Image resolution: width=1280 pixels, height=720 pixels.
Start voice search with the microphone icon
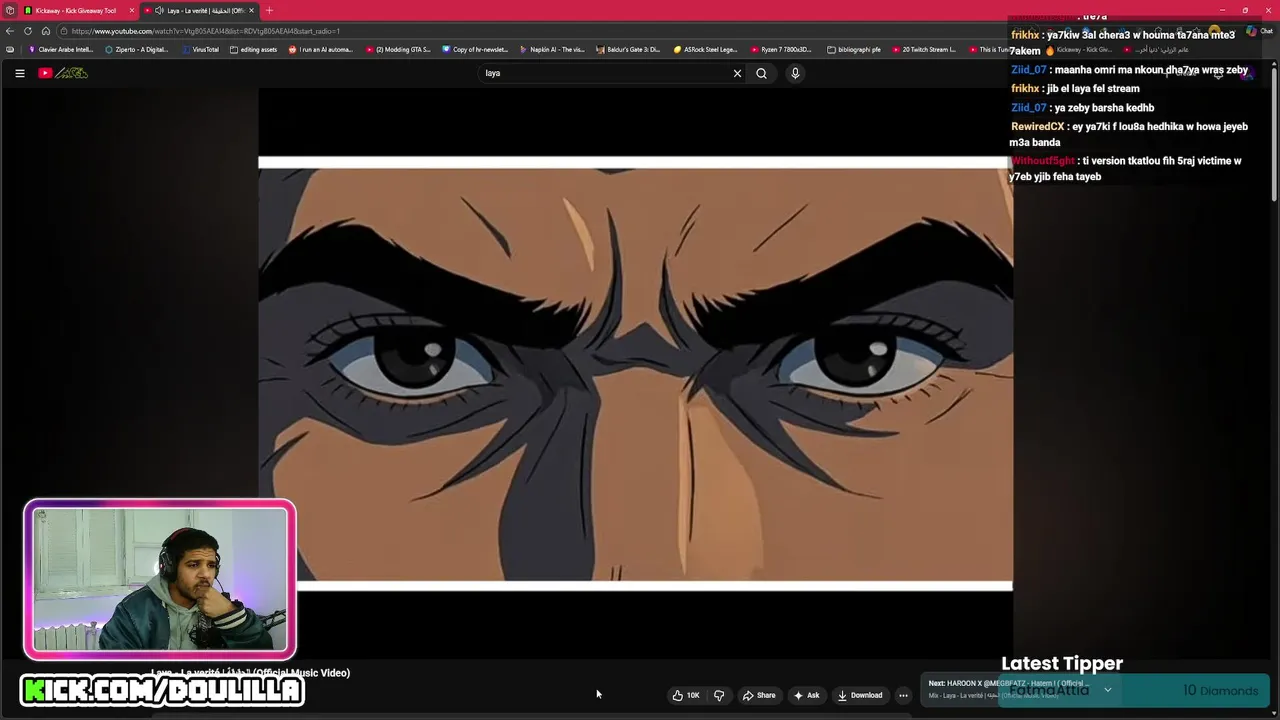(795, 73)
